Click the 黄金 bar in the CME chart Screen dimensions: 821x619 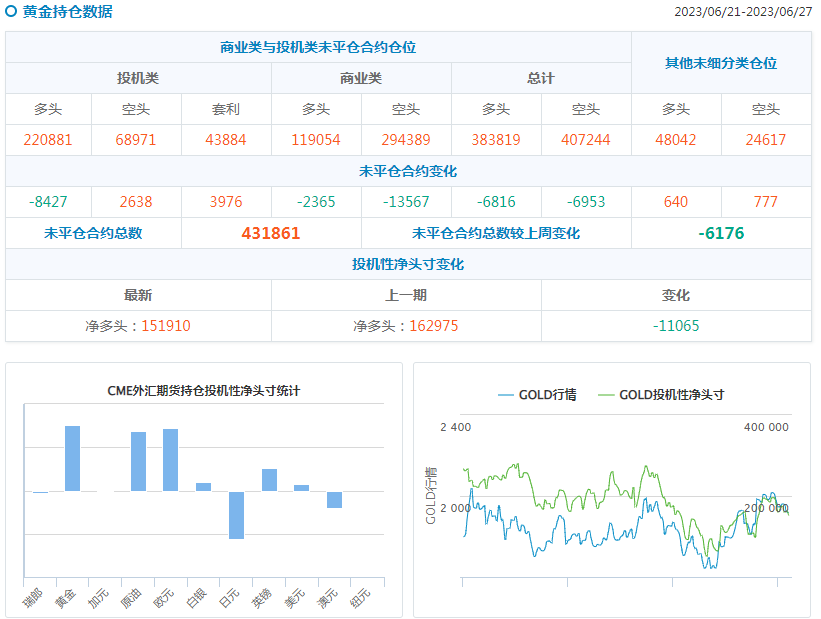[72, 458]
